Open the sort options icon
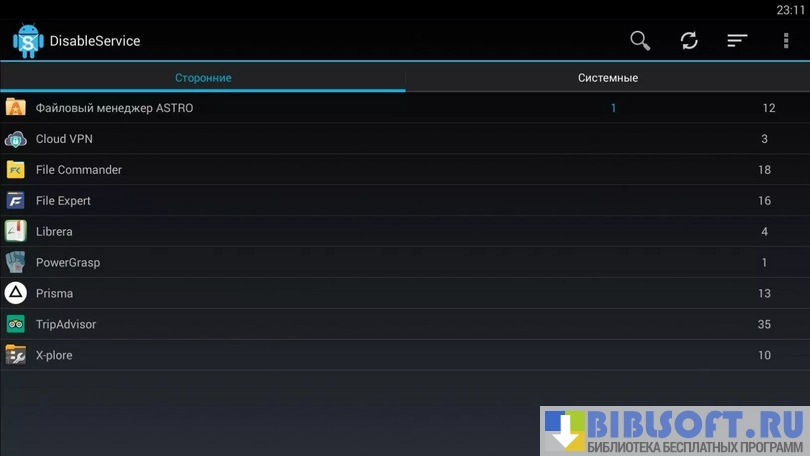810x456 pixels. pyautogui.click(x=737, y=41)
